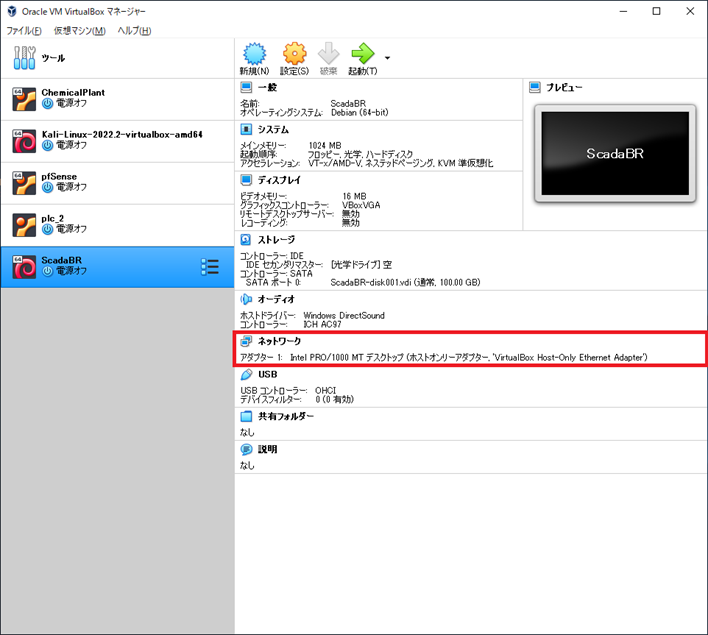Open the ScadaBR machine tools list-menu icon
Image resolution: width=708 pixels, height=635 pixels.
tap(210, 267)
